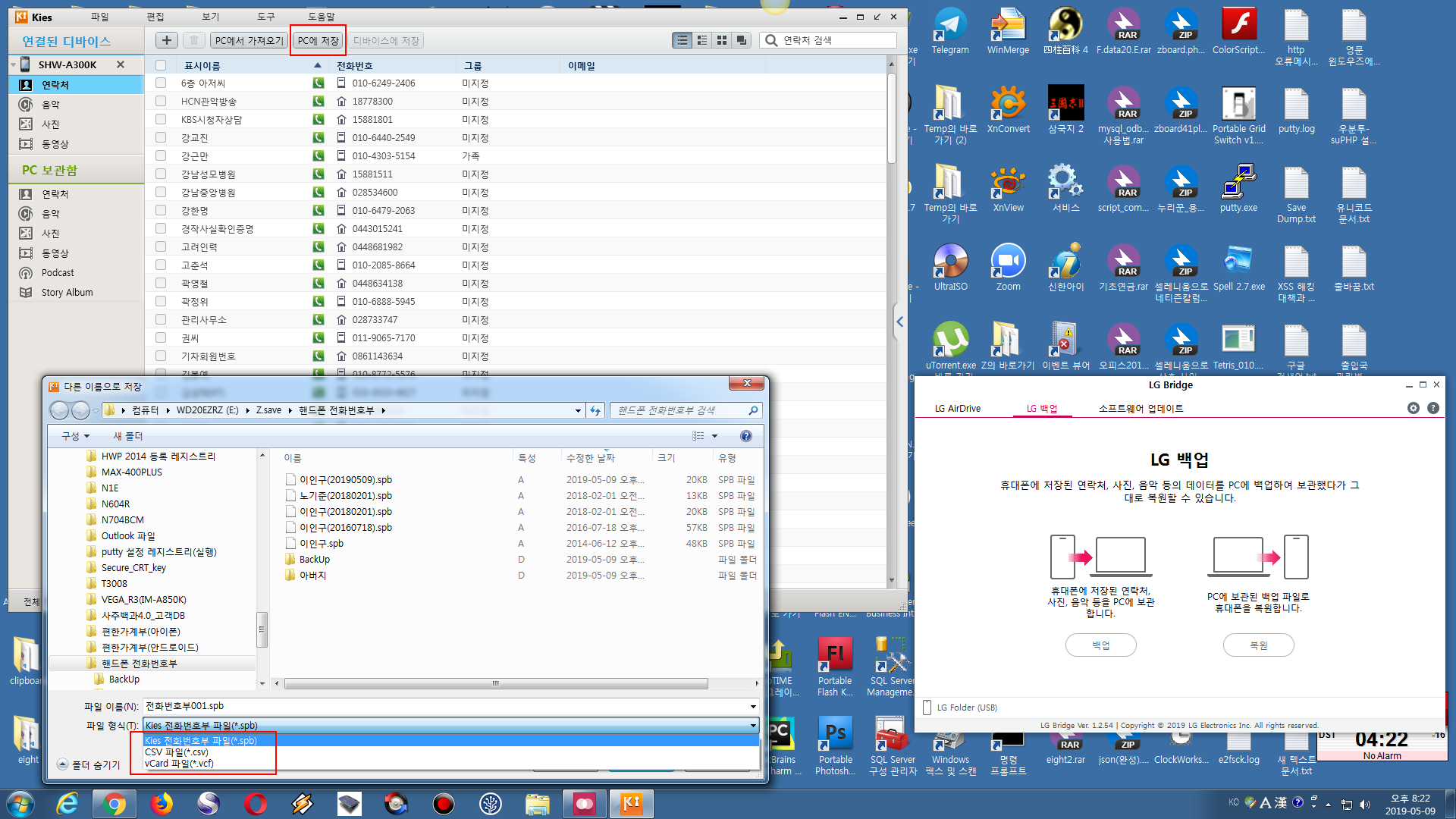This screenshot has width=1456, height=819.
Task: Click the Kies contact list vertical scrollbar
Action: click(891, 118)
